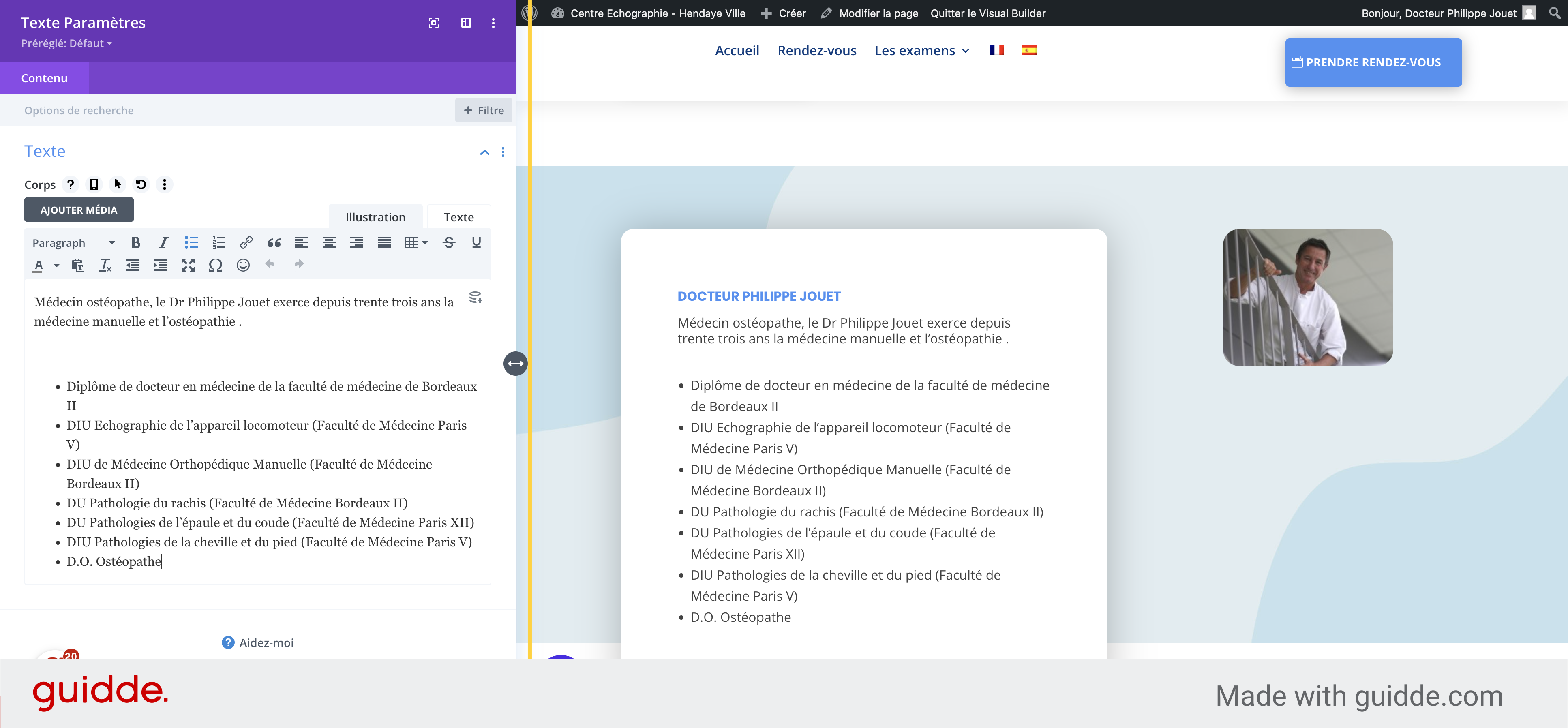Switch language with the French flag
Viewport: 1568px width, 728px height.
996,51
